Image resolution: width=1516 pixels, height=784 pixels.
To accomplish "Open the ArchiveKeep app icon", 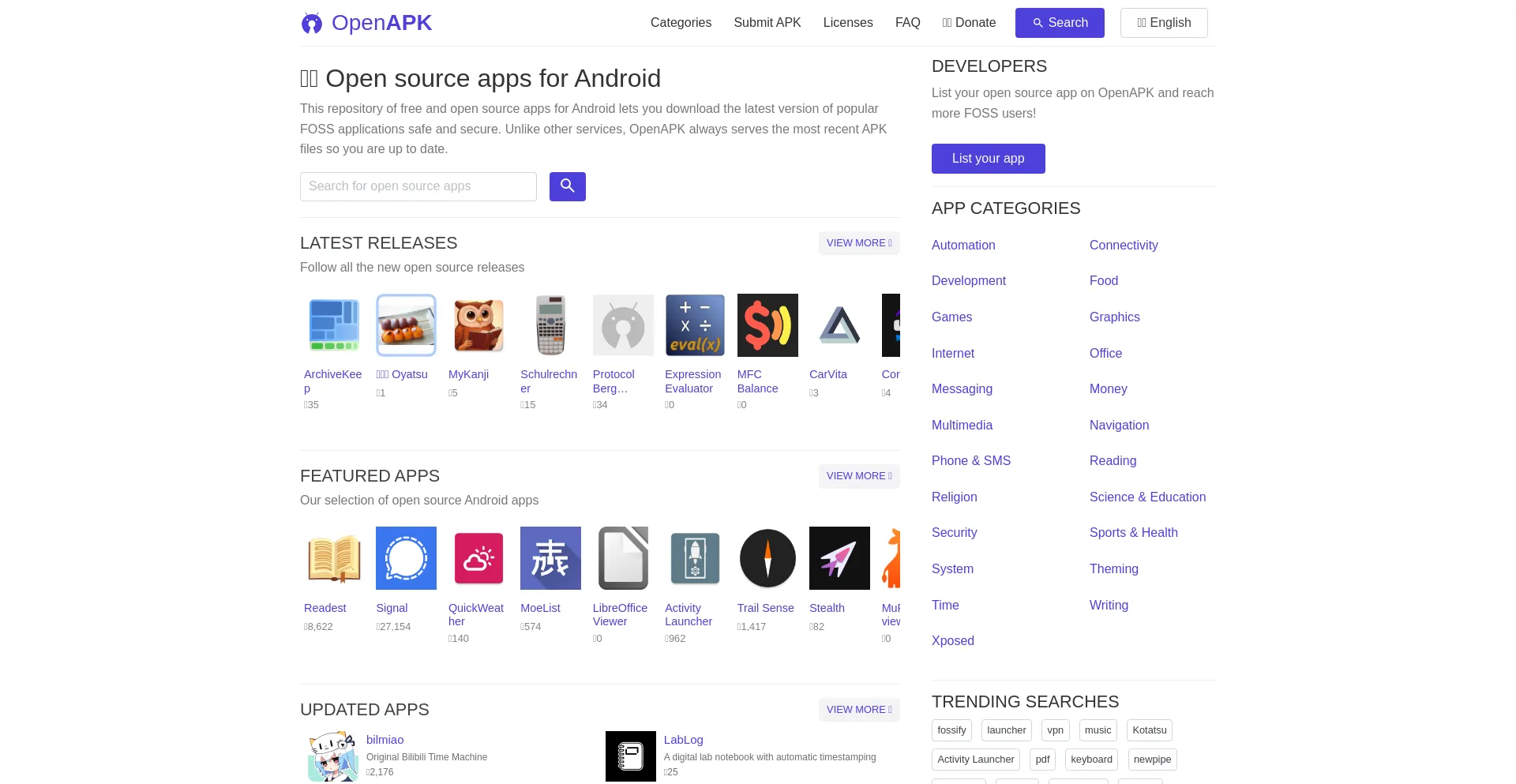I will (x=334, y=325).
